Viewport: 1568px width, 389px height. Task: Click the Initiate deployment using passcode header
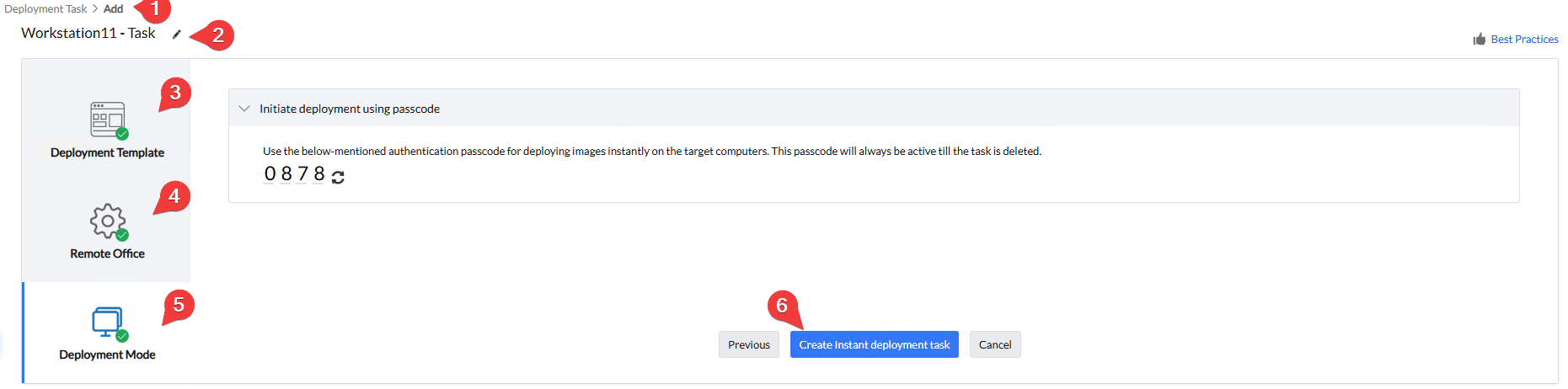click(350, 109)
